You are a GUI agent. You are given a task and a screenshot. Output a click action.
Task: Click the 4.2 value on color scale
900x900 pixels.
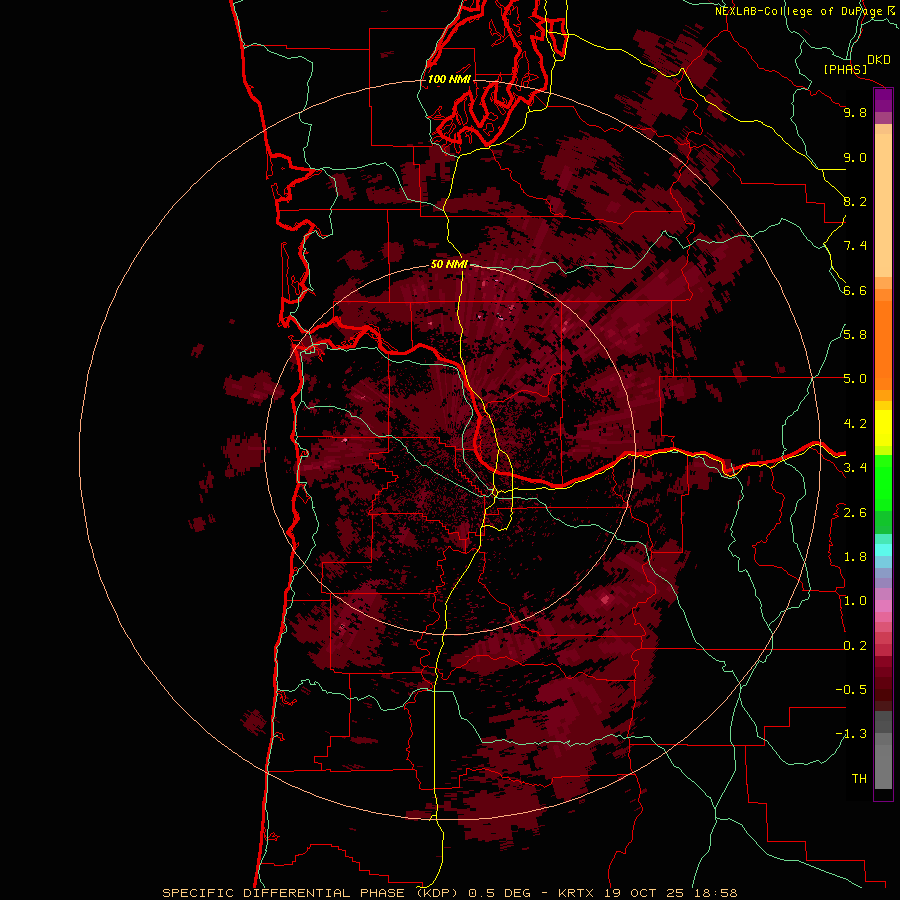pyautogui.click(x=855, y=424)
